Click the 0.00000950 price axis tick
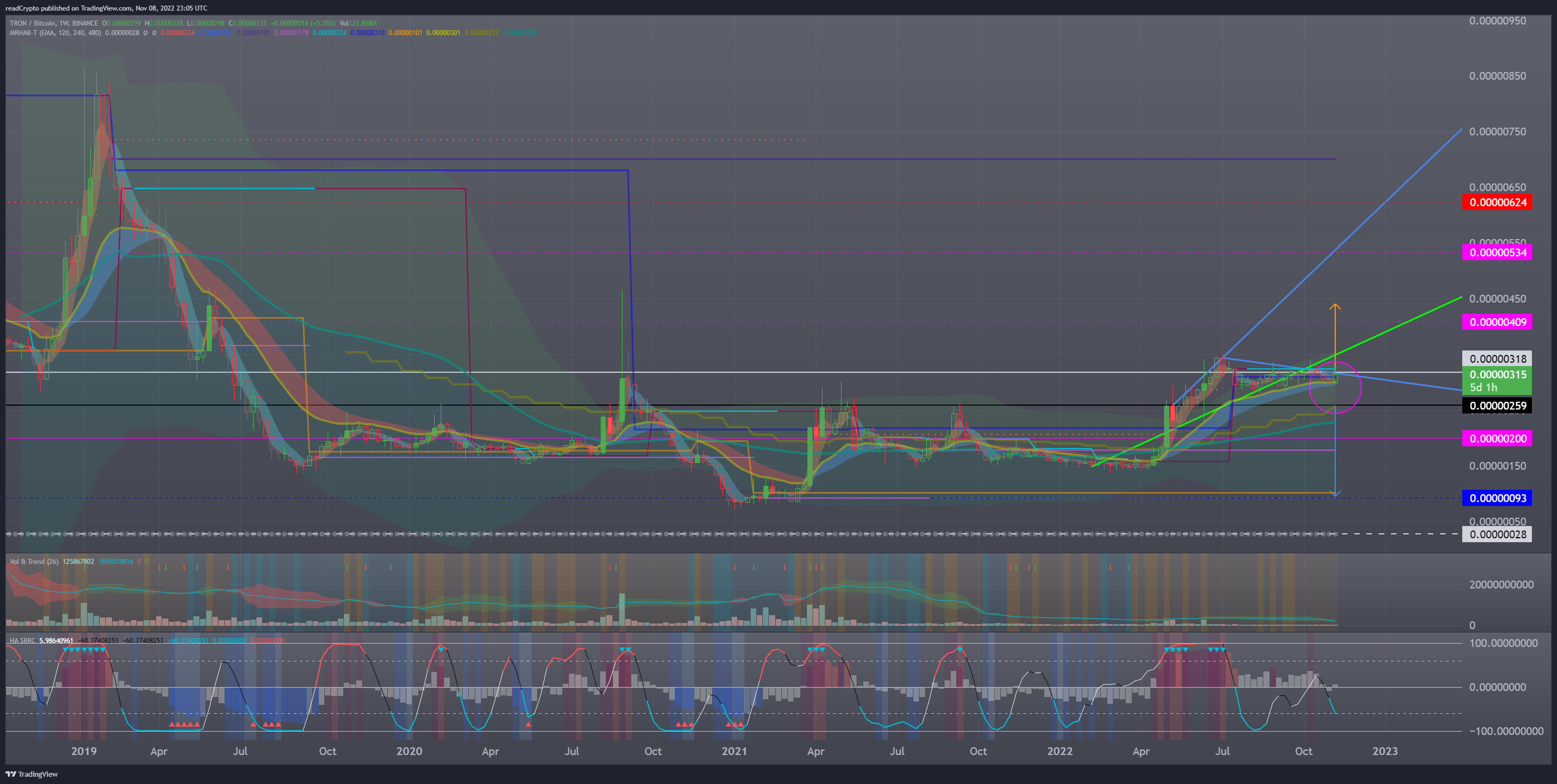The image size is (1557, 784). click(1497, 21)
